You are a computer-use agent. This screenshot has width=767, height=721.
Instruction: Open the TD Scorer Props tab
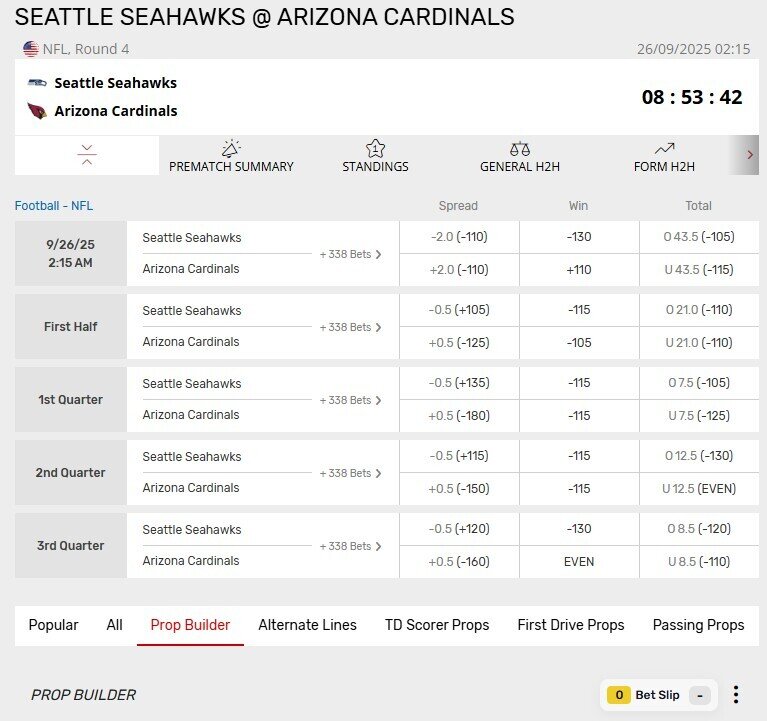[437, 625]
